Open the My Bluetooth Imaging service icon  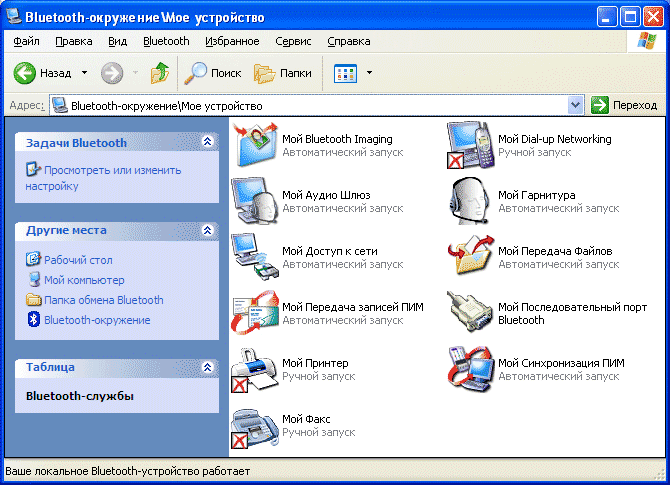(x=256, y=144)
